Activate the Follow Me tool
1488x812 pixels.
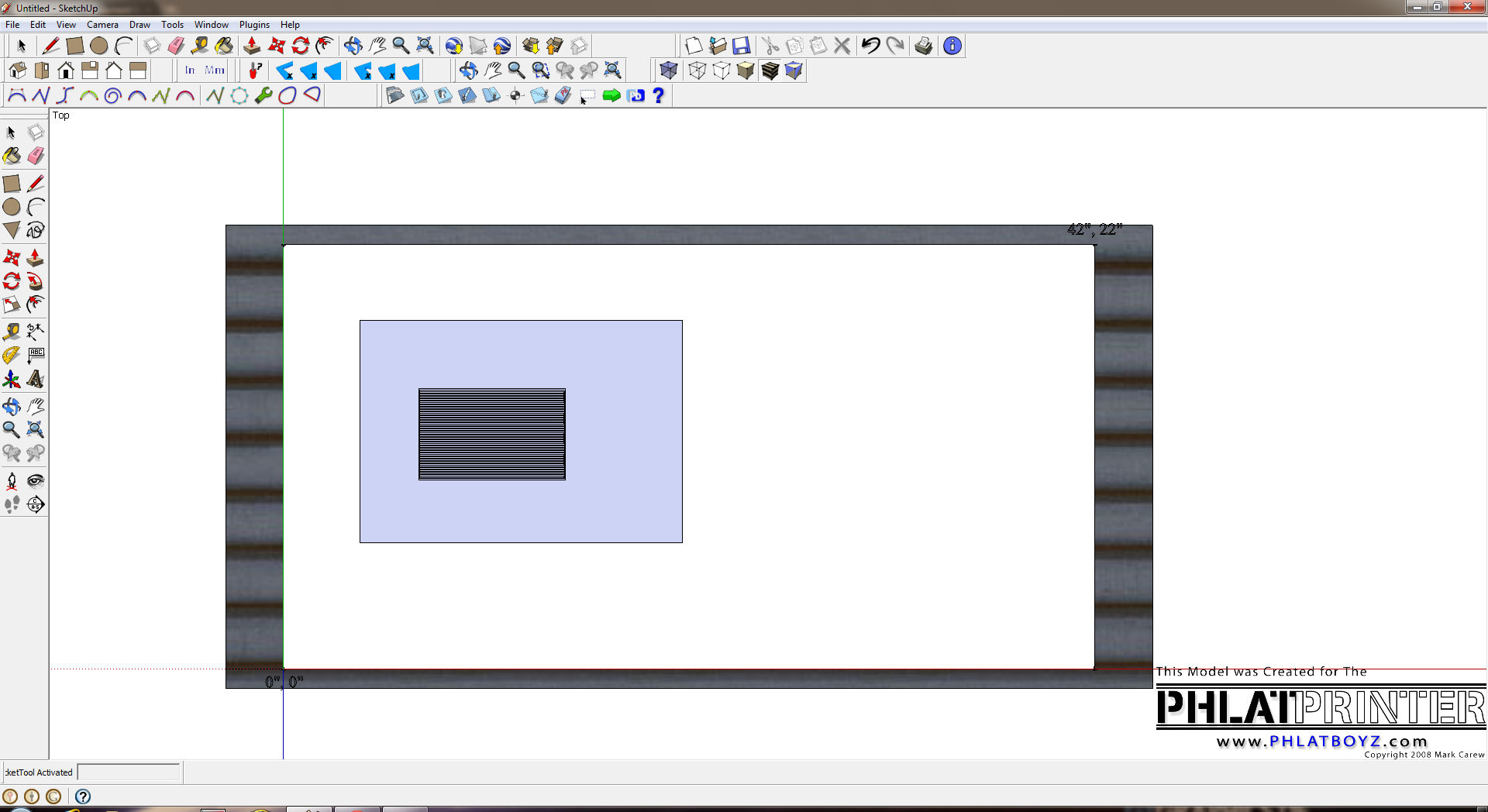(36, 281)
